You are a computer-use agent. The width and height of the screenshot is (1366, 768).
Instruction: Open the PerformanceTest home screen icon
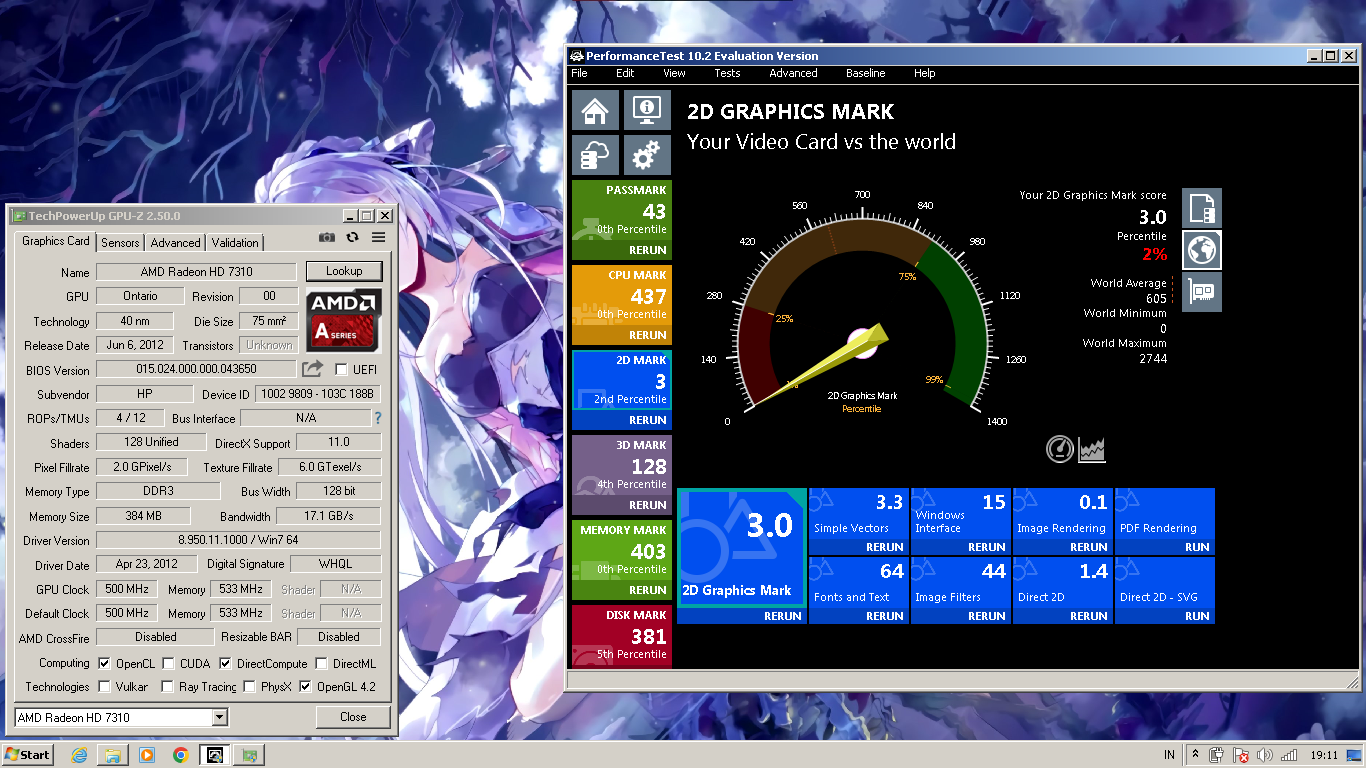(595, 110)
